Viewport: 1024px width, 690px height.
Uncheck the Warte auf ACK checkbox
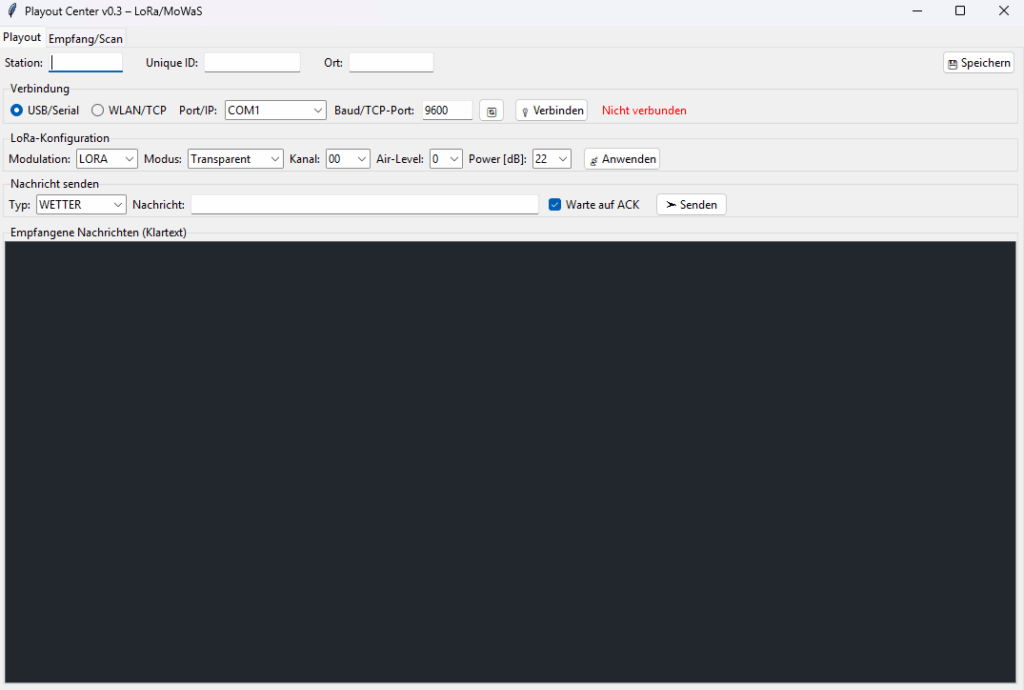point(556,205)
